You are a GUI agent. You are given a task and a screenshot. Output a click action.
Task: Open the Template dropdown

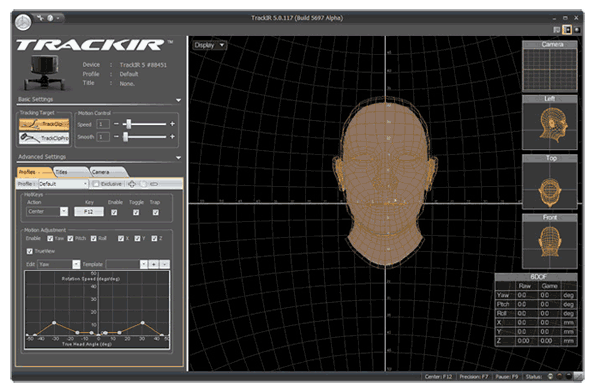tap(126, 264)
